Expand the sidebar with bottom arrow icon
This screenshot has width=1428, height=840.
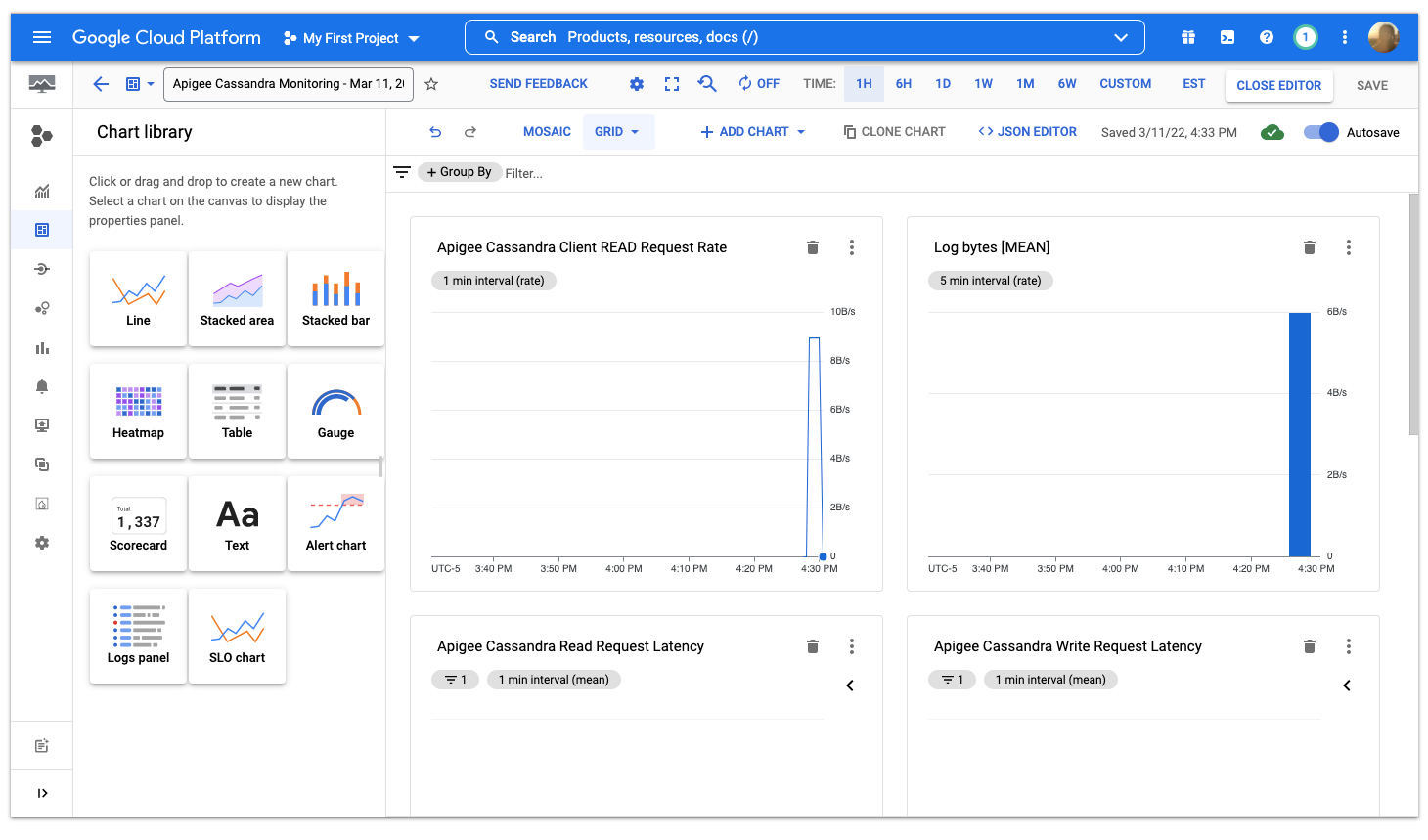pyautogui.click(x=42, y=793)
